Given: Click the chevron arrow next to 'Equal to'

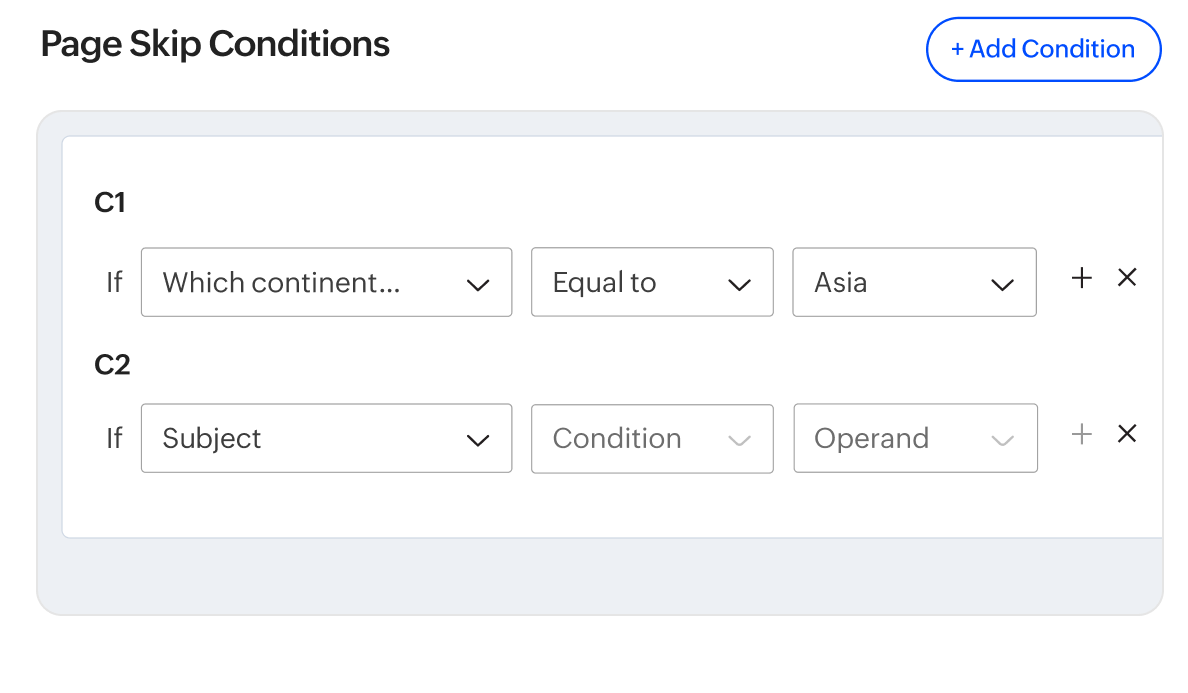Looking at the screenshot, I should (x=739, y=285).
